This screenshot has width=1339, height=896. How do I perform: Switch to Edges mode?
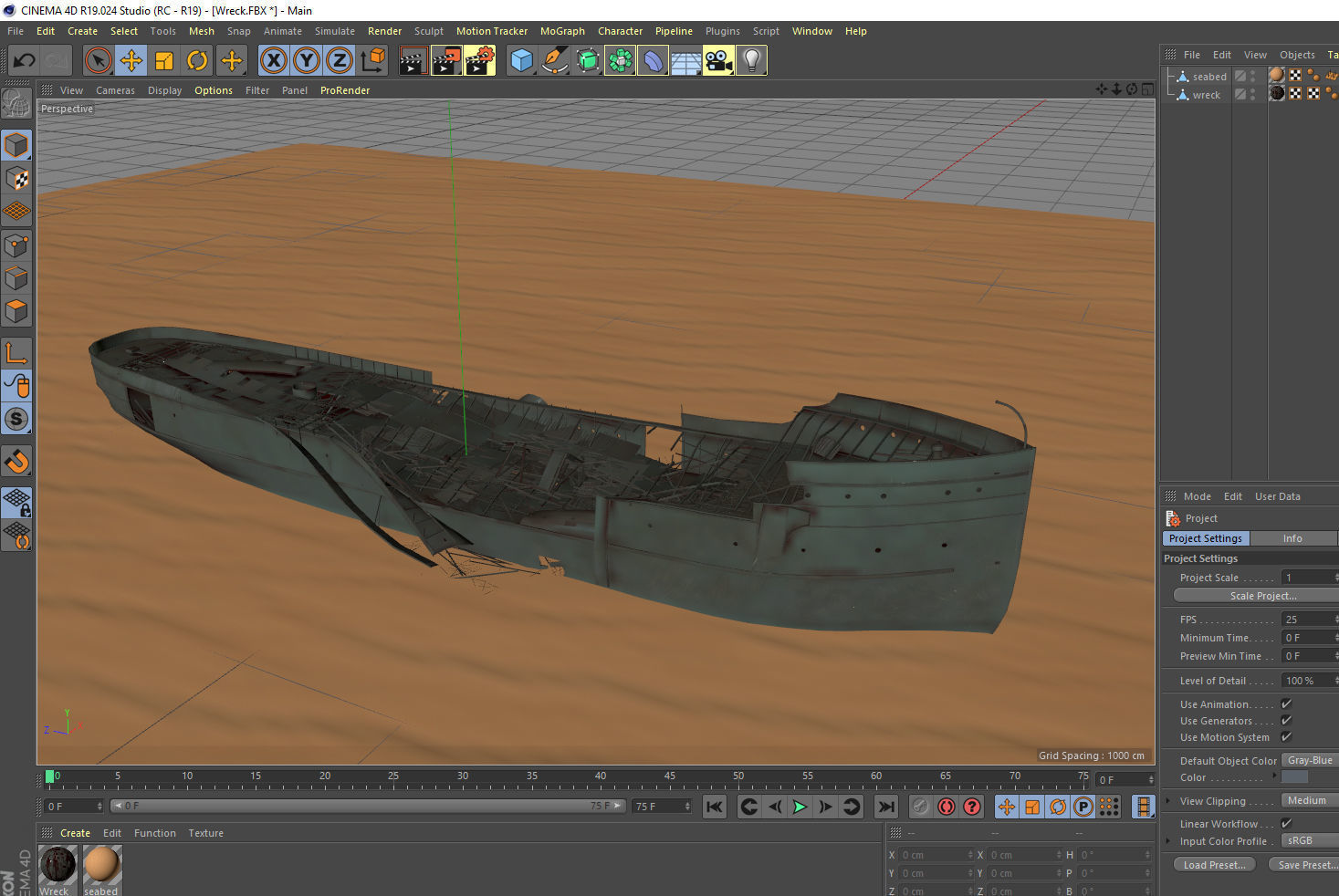tap(16, 277)
